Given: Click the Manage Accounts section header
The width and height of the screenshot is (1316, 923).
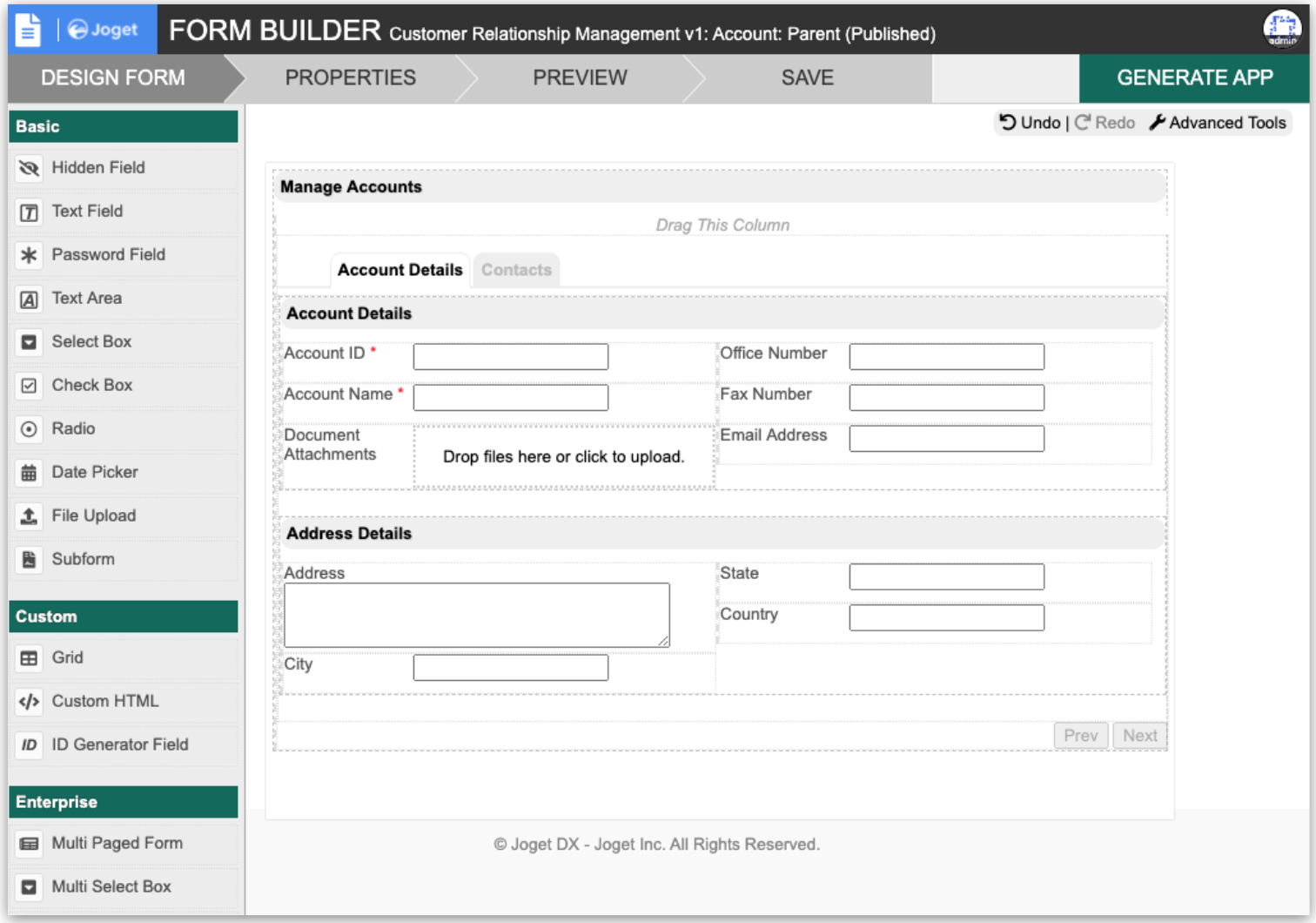Looking at the screenshot, I should click(x=721, y=186).
